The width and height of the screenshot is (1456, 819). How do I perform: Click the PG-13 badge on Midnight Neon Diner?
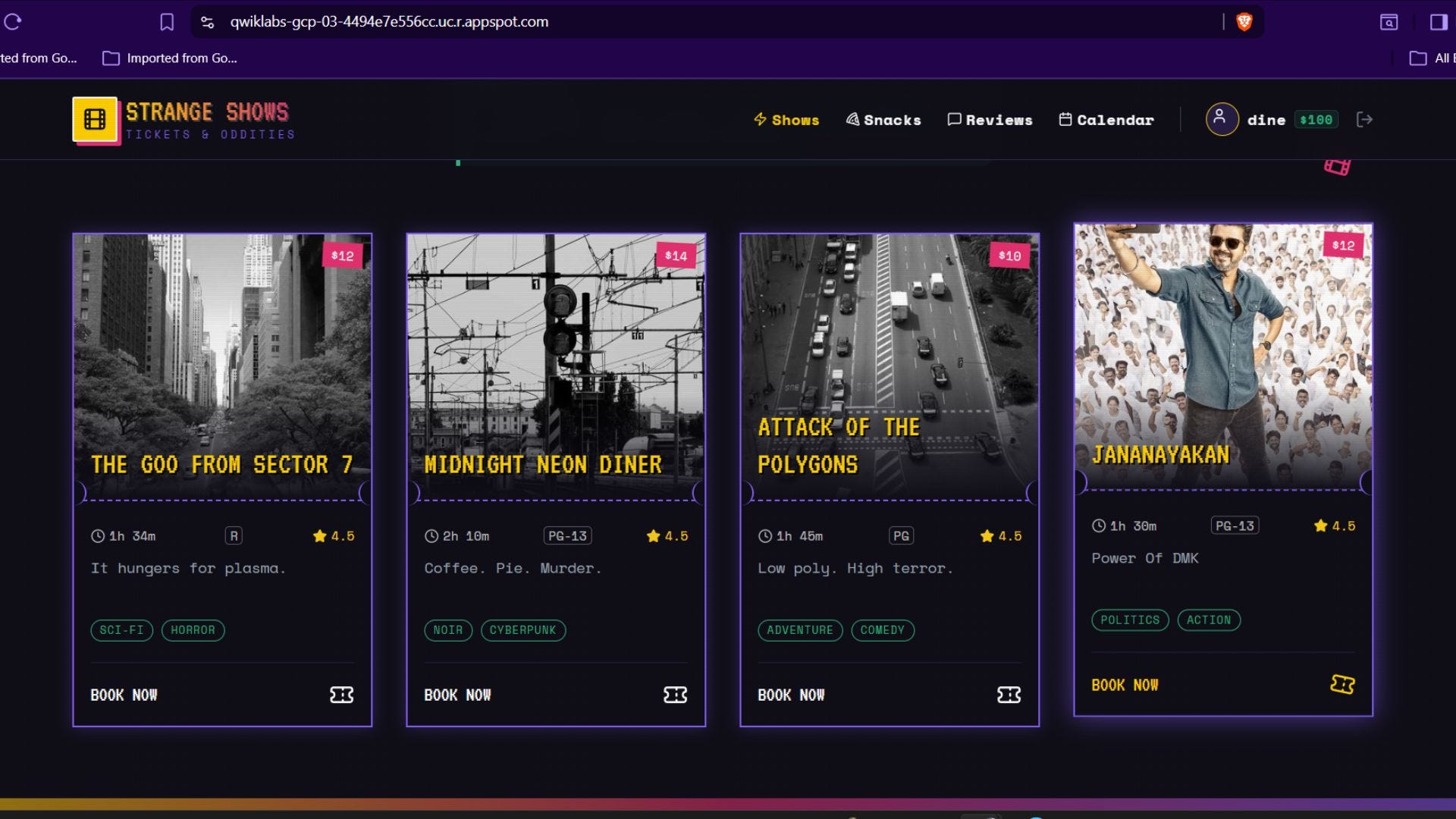567,536
